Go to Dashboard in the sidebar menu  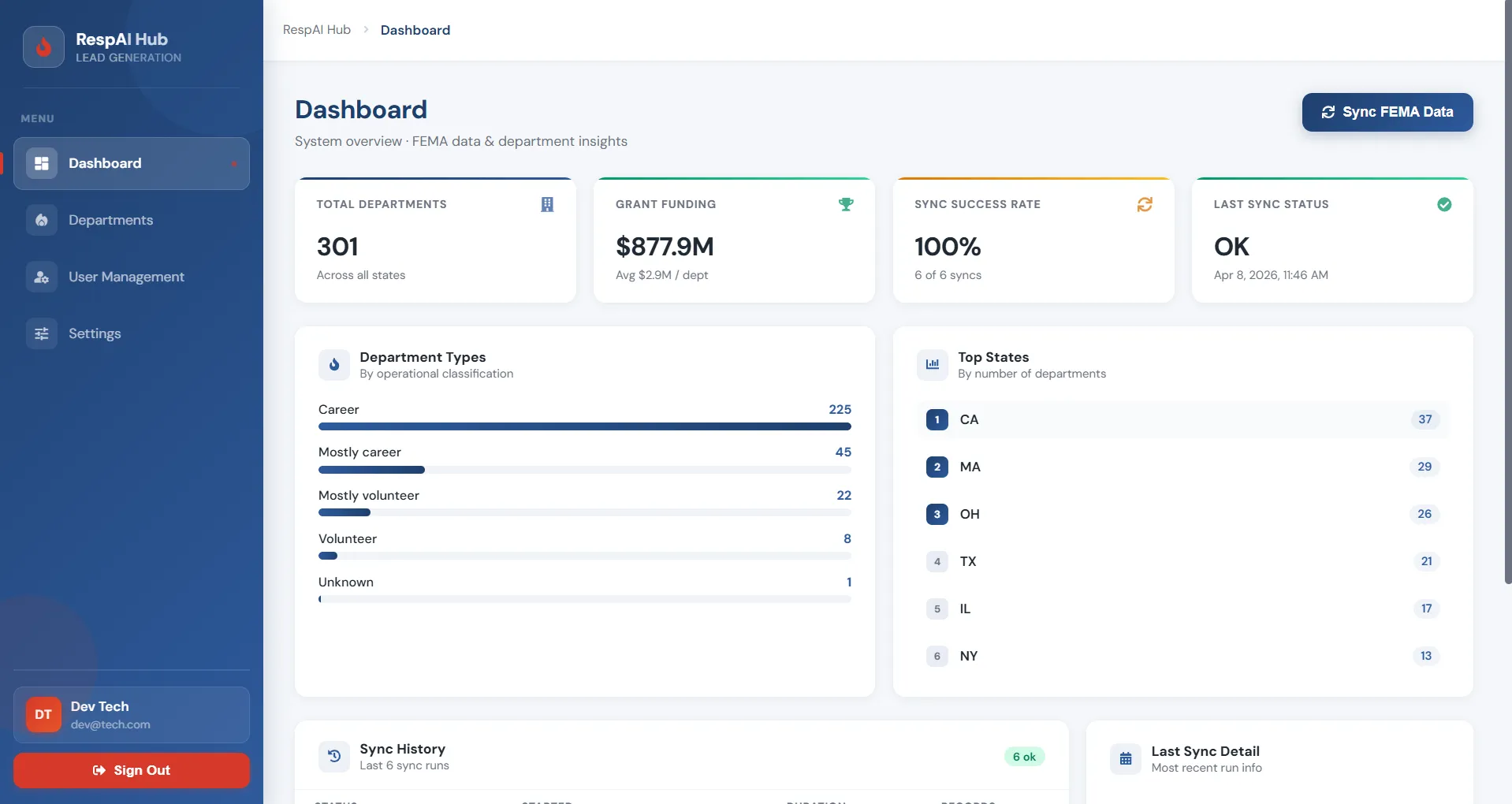point(132,163)
